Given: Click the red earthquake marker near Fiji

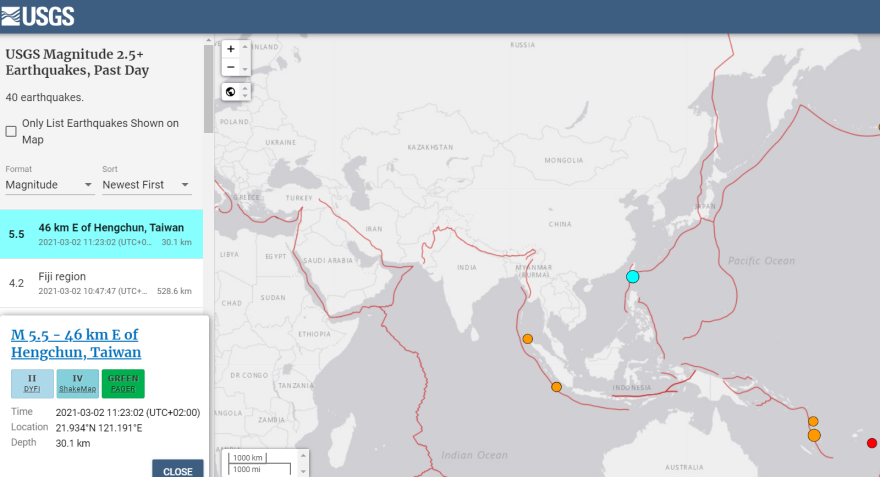Looking at the screenshot, I should (x=871, y=443).
